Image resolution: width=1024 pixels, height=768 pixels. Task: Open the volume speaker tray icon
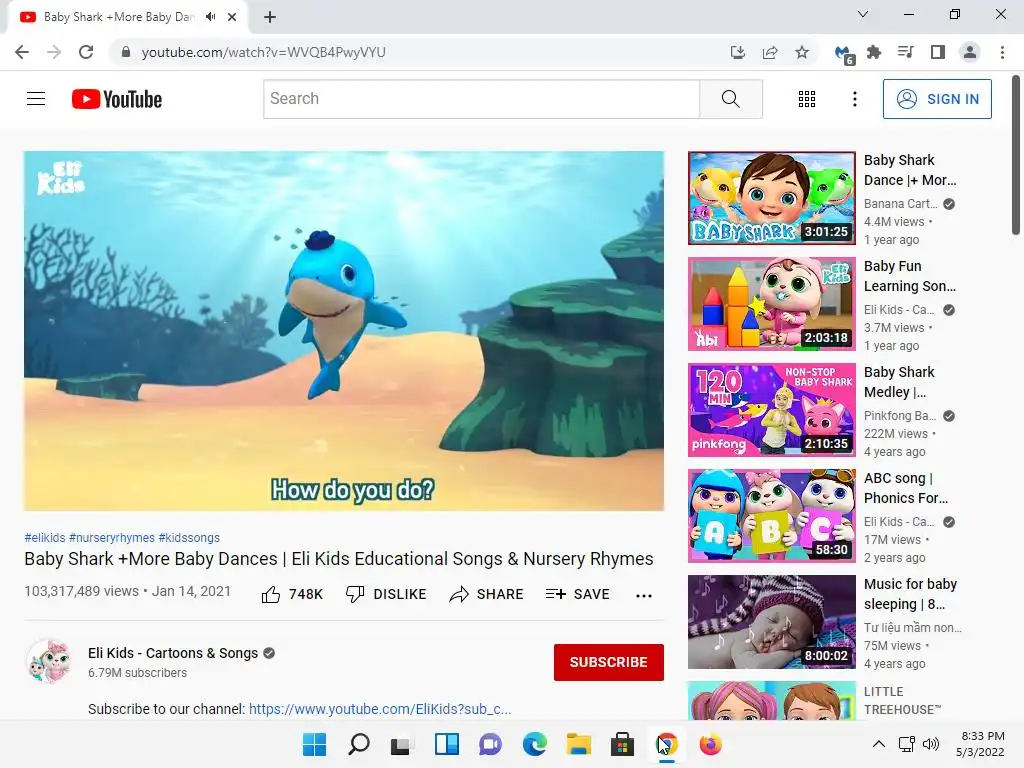931,743
